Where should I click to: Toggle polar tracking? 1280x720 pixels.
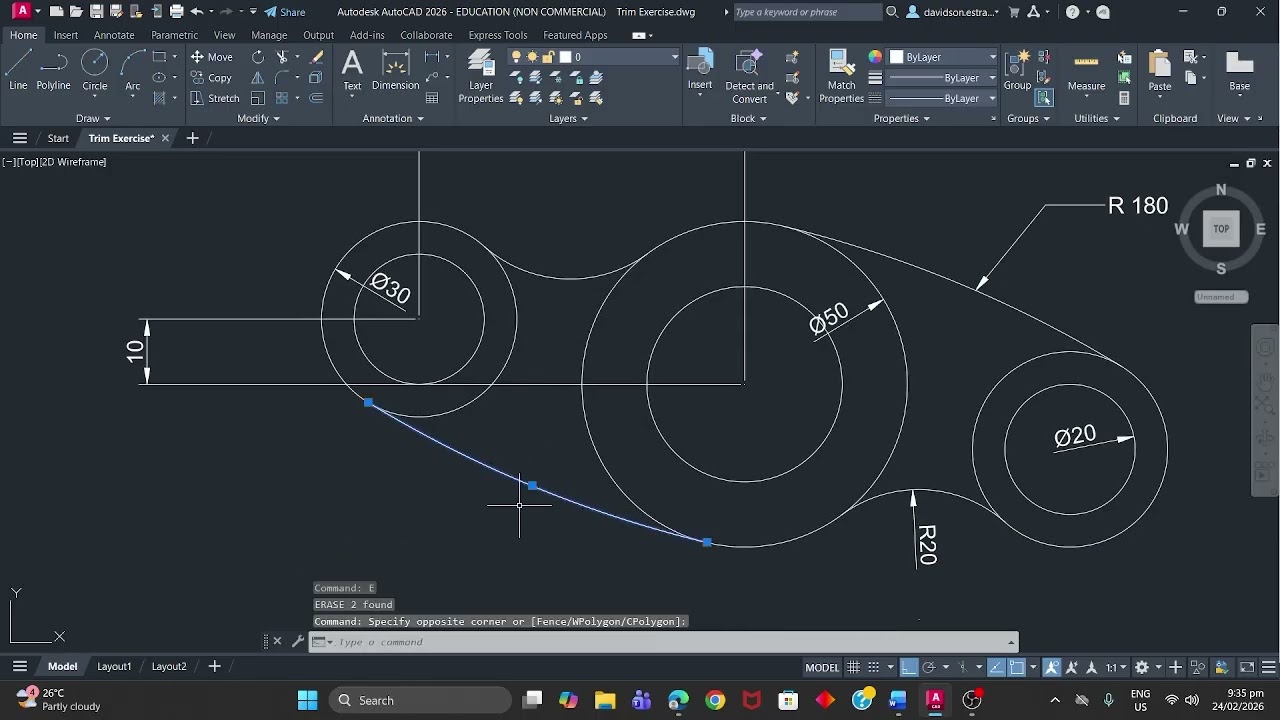[929, 667]
